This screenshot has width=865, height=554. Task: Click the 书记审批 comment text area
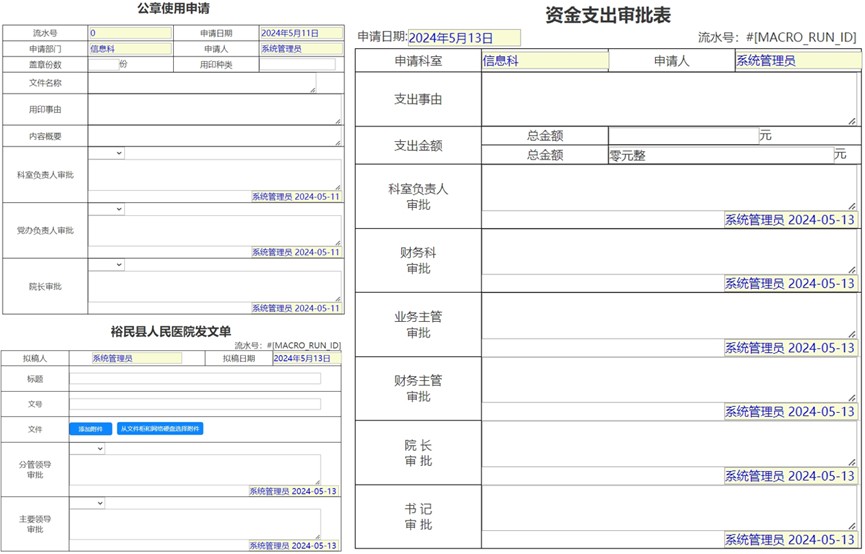(x=668, y=508)
